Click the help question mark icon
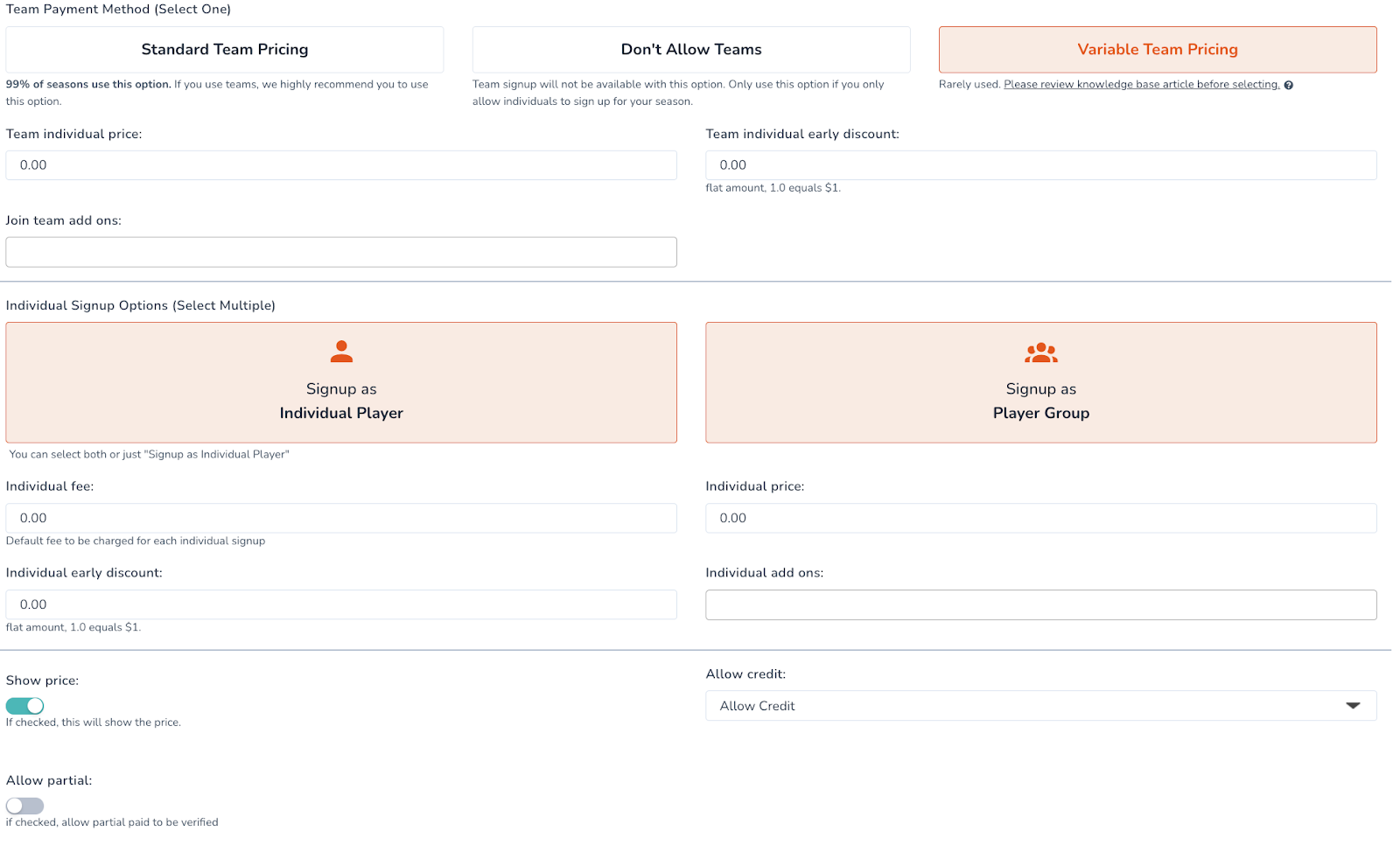This screenshot has height=845, width=1400. tap(1289, 86)
